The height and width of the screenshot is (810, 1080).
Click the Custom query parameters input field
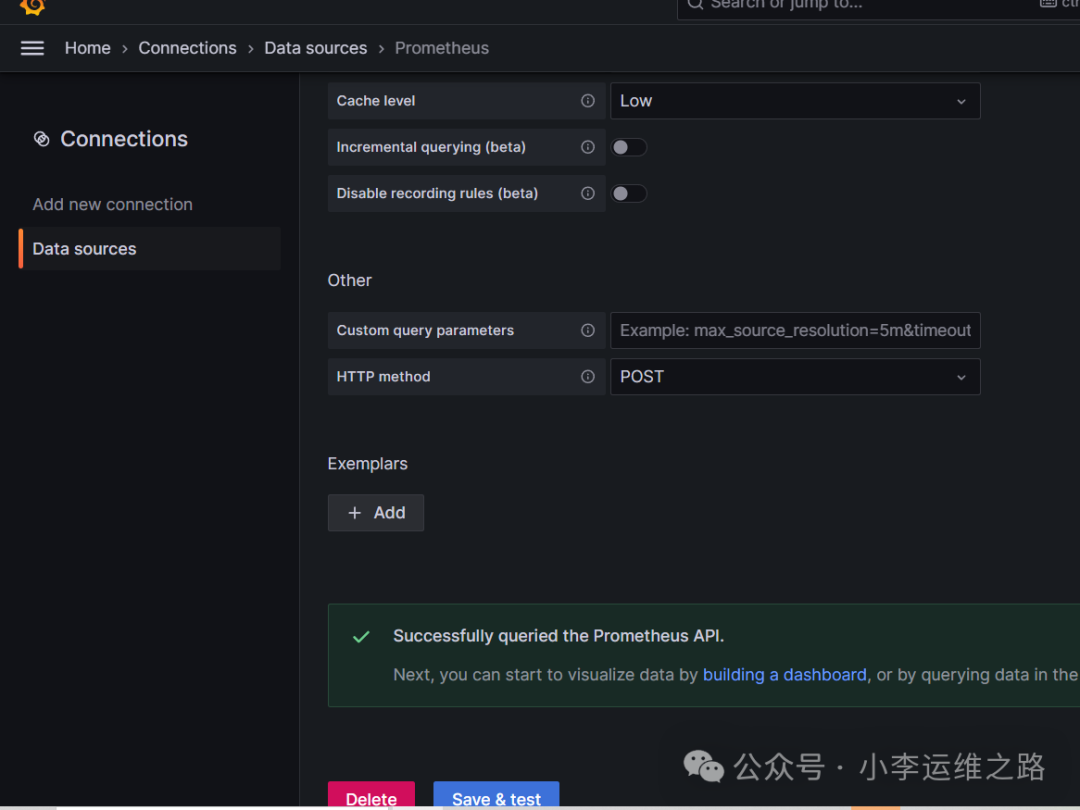coord(795,330)
